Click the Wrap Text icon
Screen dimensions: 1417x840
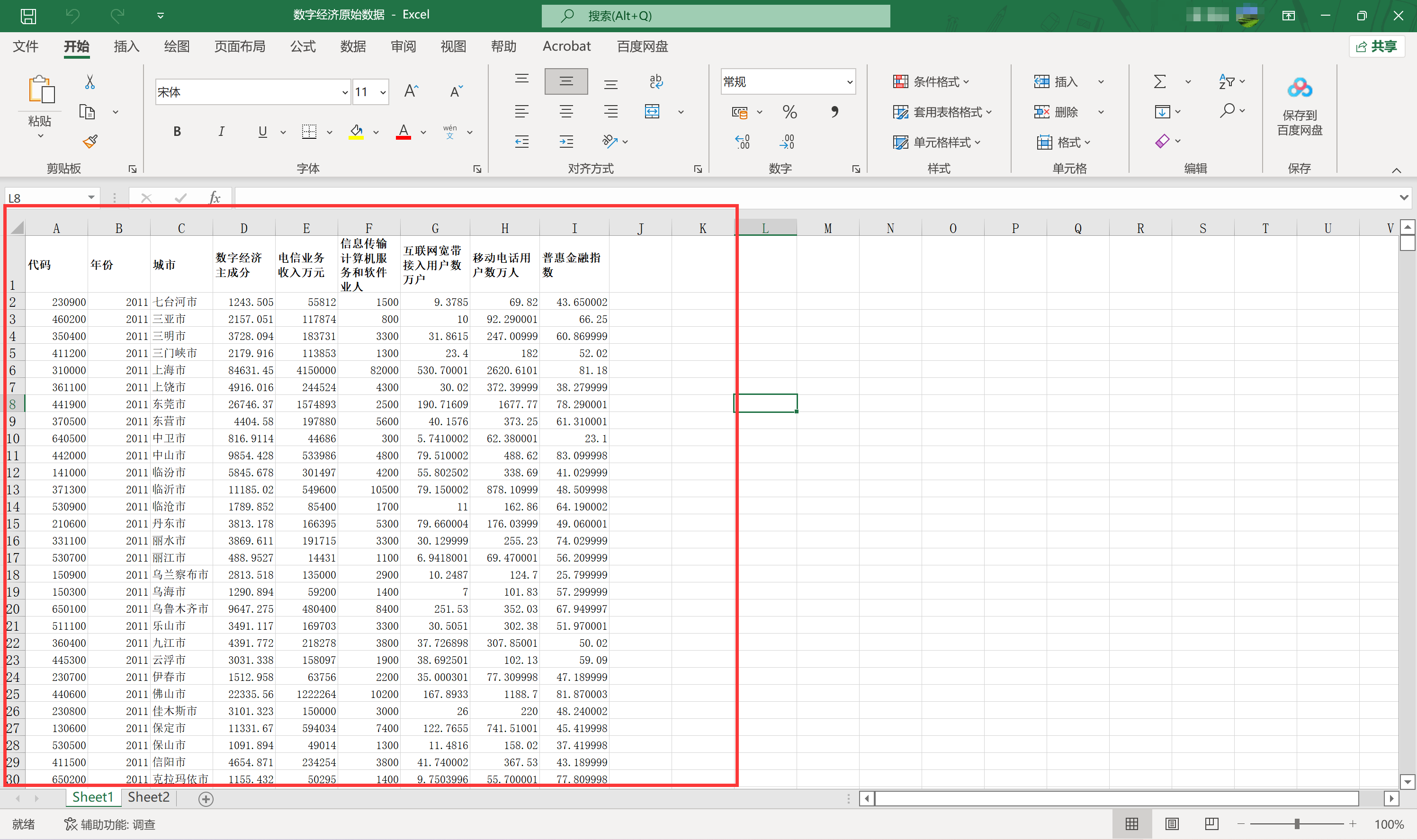pyautogui.click(x=655, y=81)
